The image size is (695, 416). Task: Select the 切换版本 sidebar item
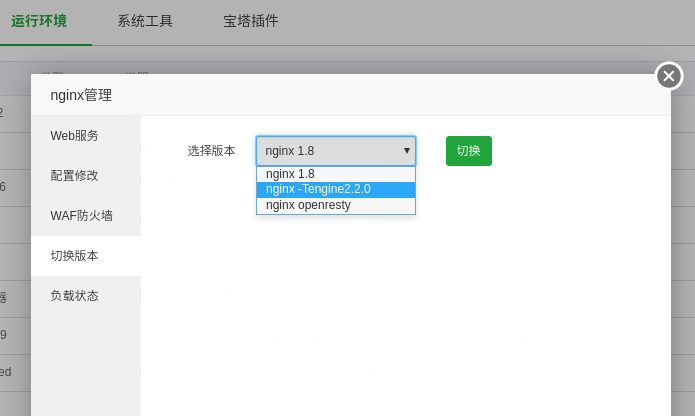(86, 256)
